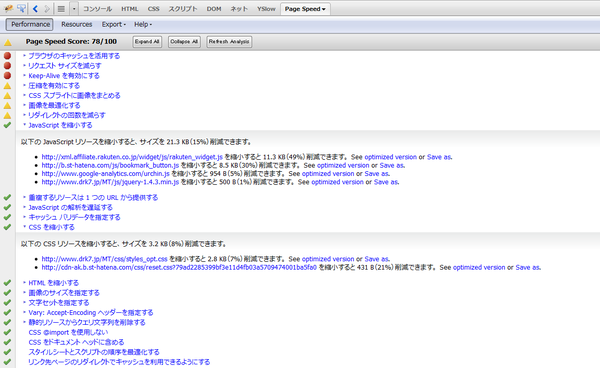Image resolution: width=600 pixels, height=368 pixels.
Task: Click the yellow triangle icon for 画像を最適化する
Action: click(7, 106)
